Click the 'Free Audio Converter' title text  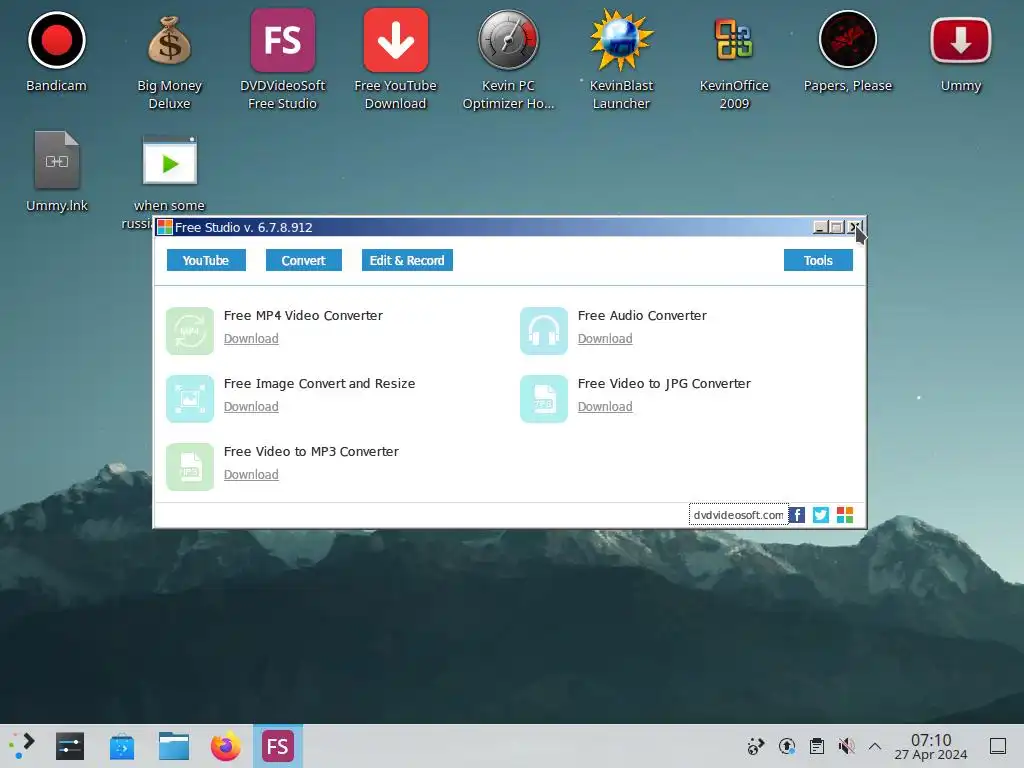tap(642, 315)
